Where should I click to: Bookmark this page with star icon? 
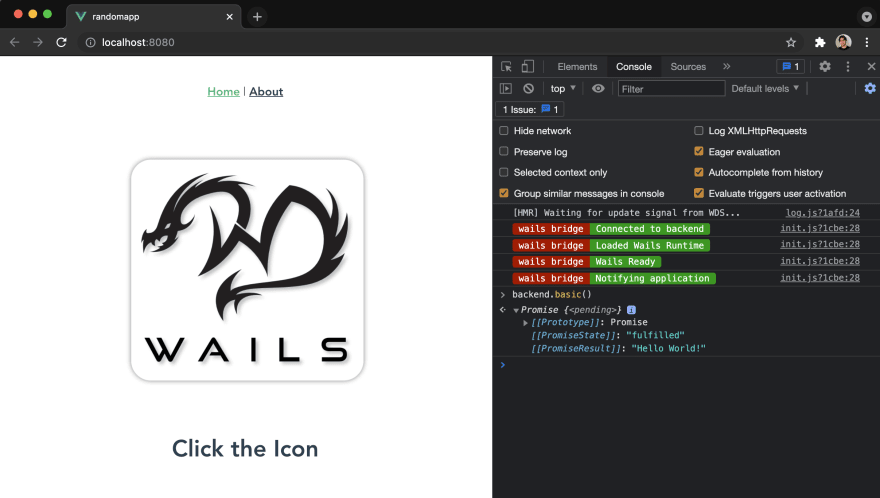point(791,42)
